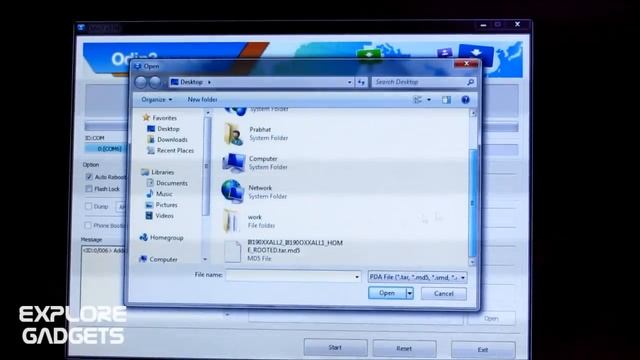Click into the File name input field
Viewport: 640px width, 360px height.
pos(293,277)
